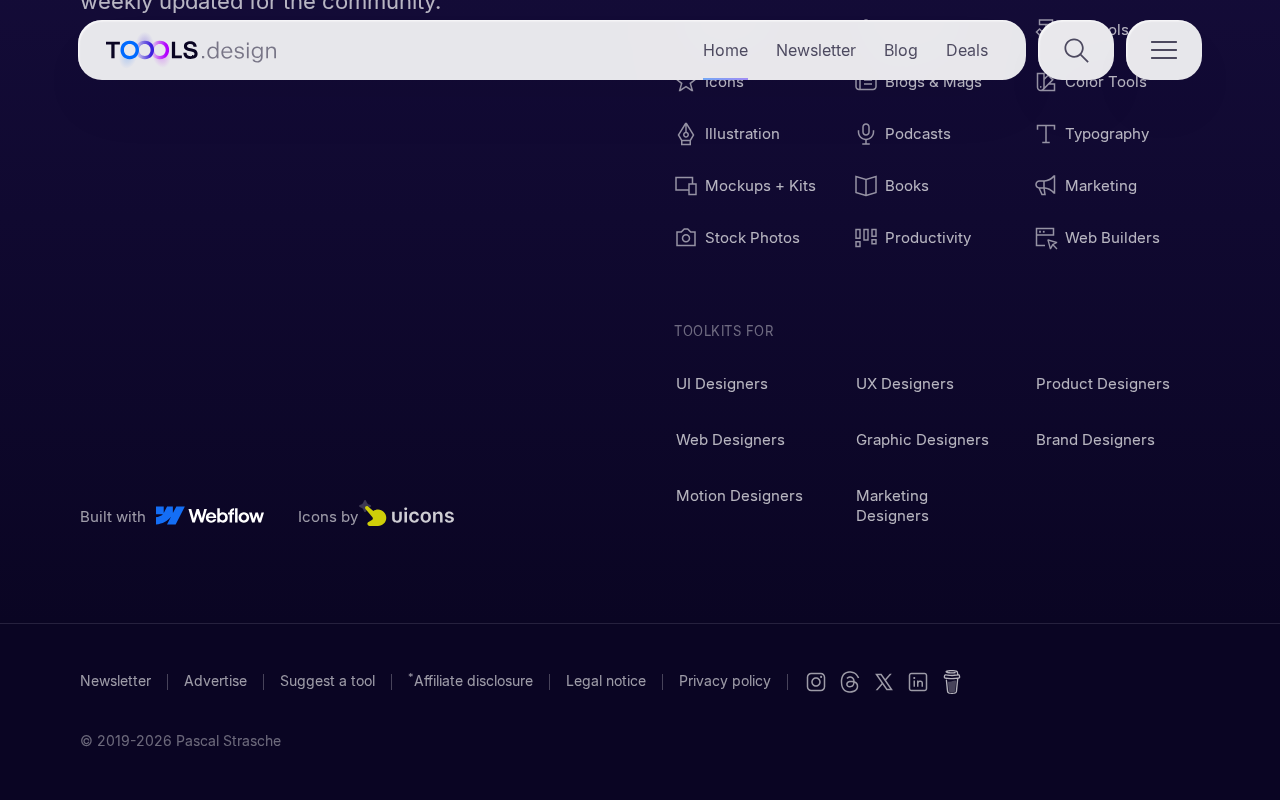Screen dimensions: 1280x800
Task: Click the Affiliate disclosure footer link
Action: [470, 681]
